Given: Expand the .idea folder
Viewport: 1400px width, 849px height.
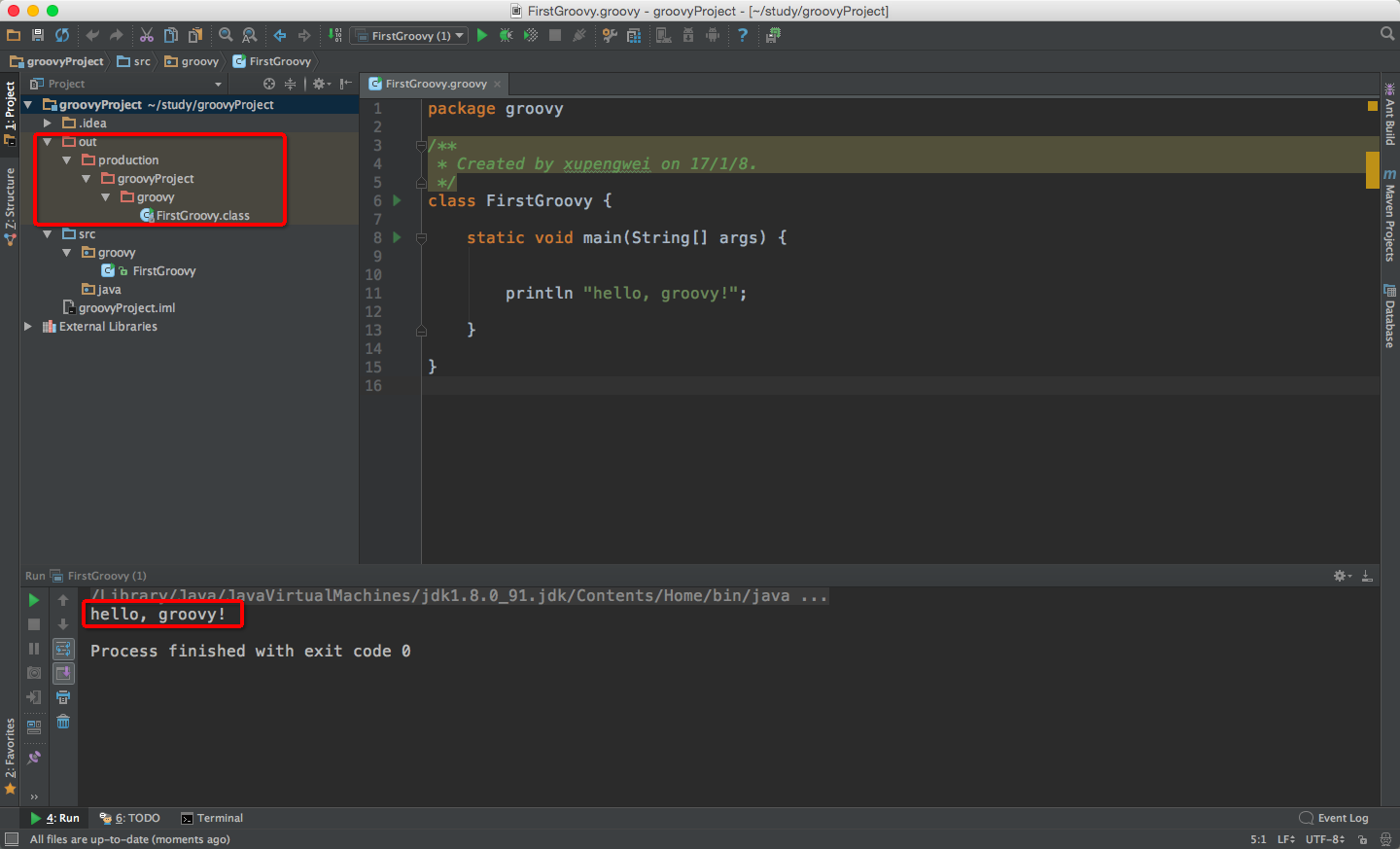Looking at the screenshot, I should [x=47, y=124].
